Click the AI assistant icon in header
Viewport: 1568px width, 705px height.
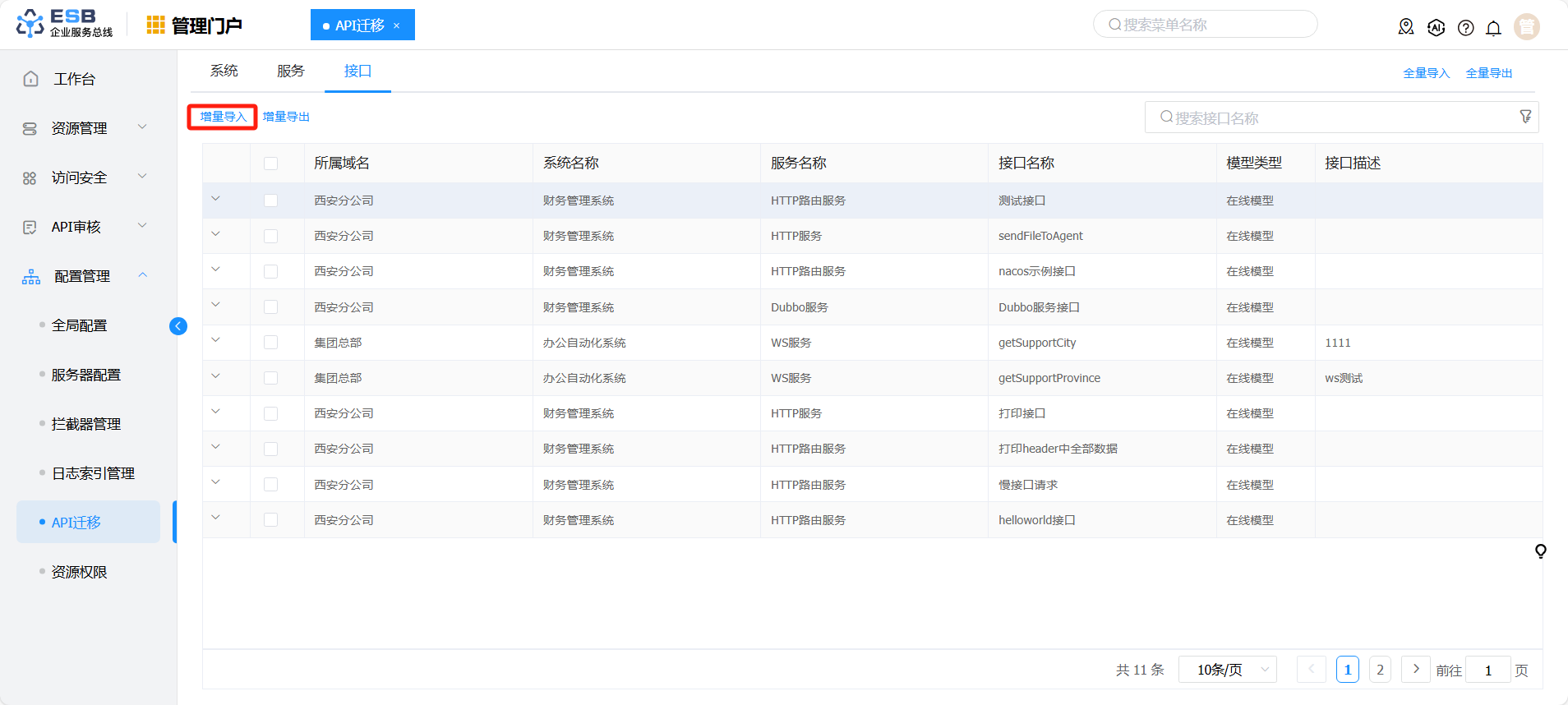click(x=1436, y=28)
